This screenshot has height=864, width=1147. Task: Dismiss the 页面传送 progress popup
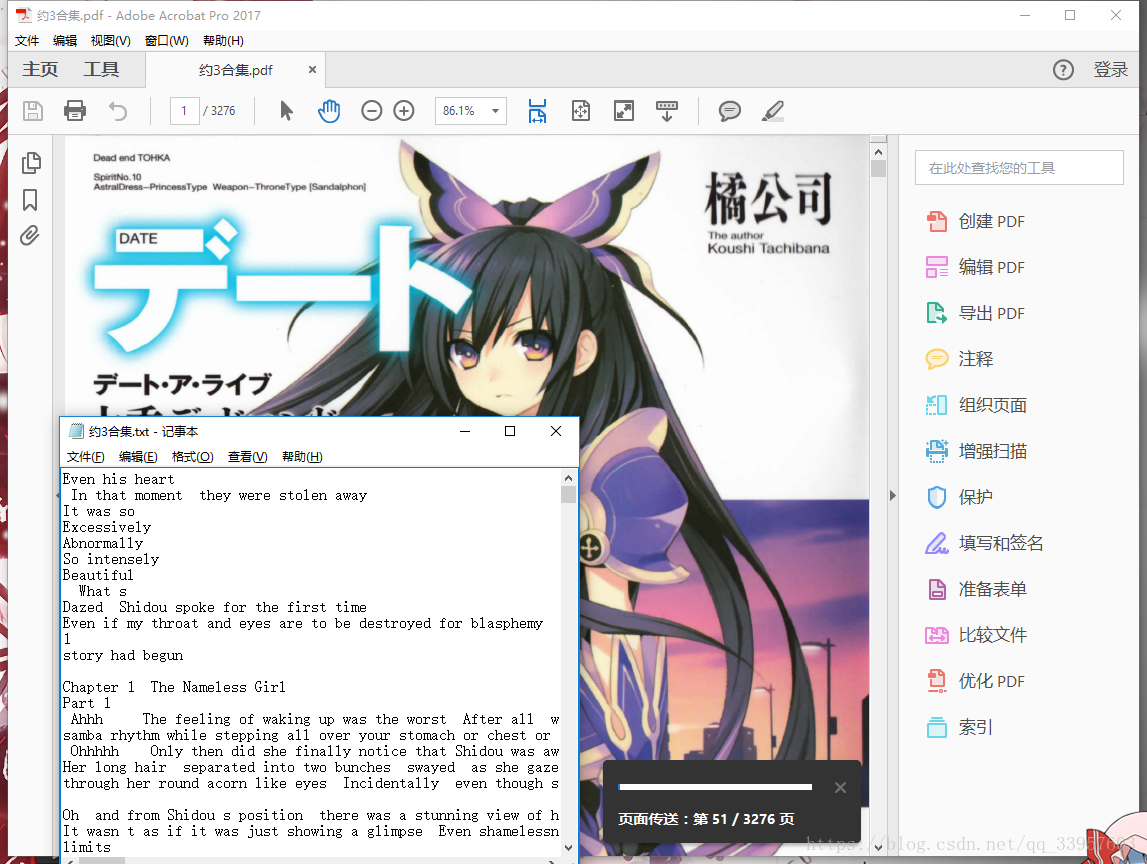pyautogui.click(x=840, y=787)
